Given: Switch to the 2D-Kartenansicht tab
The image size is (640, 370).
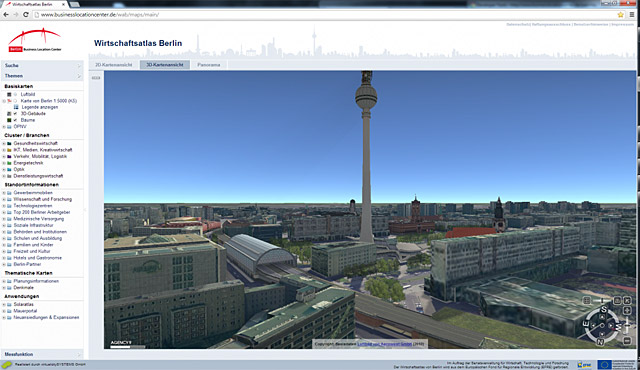Looking at the screenshot, I should pyautogui.click(x=113, y=64).
